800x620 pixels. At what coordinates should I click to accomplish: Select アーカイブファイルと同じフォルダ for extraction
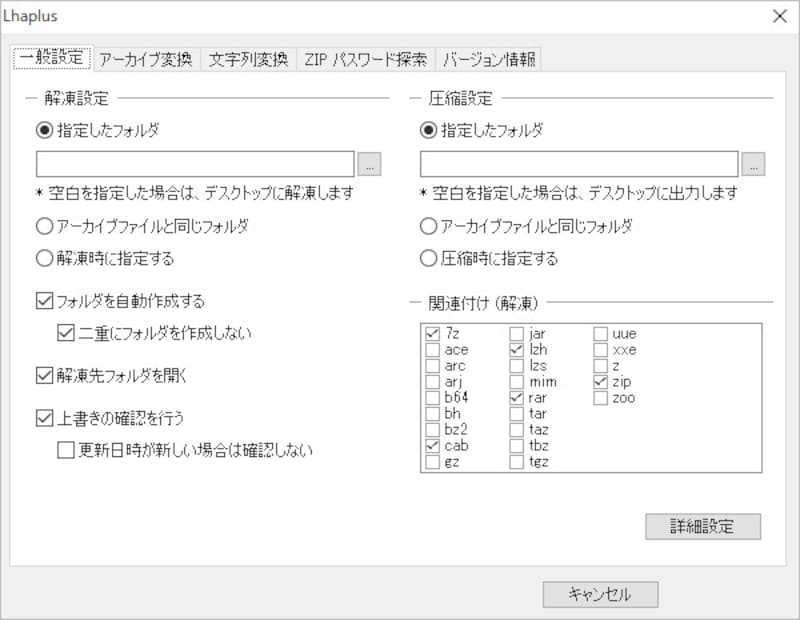[45, 226]
